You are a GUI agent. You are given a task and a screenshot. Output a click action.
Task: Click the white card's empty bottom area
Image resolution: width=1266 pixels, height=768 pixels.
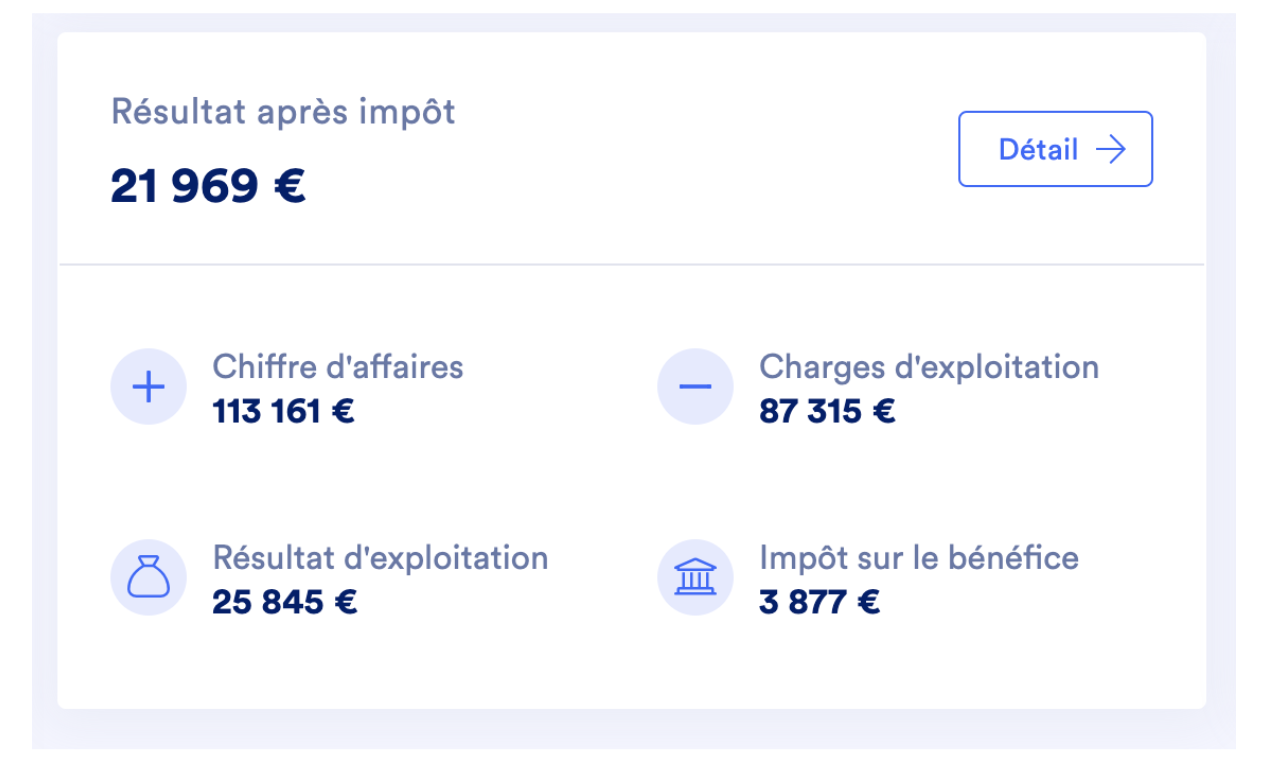pos(632,670)
